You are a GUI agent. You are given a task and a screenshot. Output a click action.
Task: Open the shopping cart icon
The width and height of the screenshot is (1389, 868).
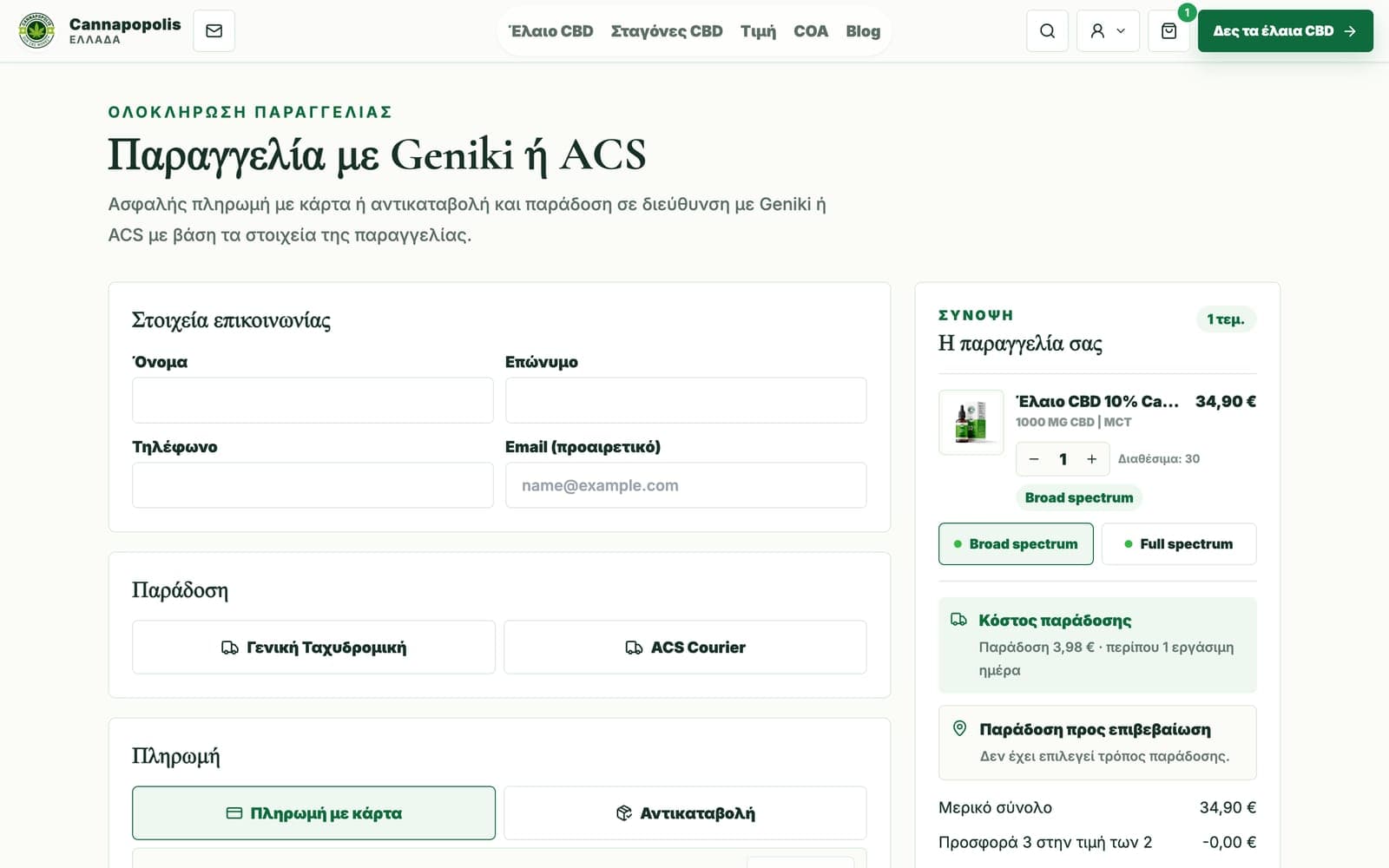(x=1168, y=31)
